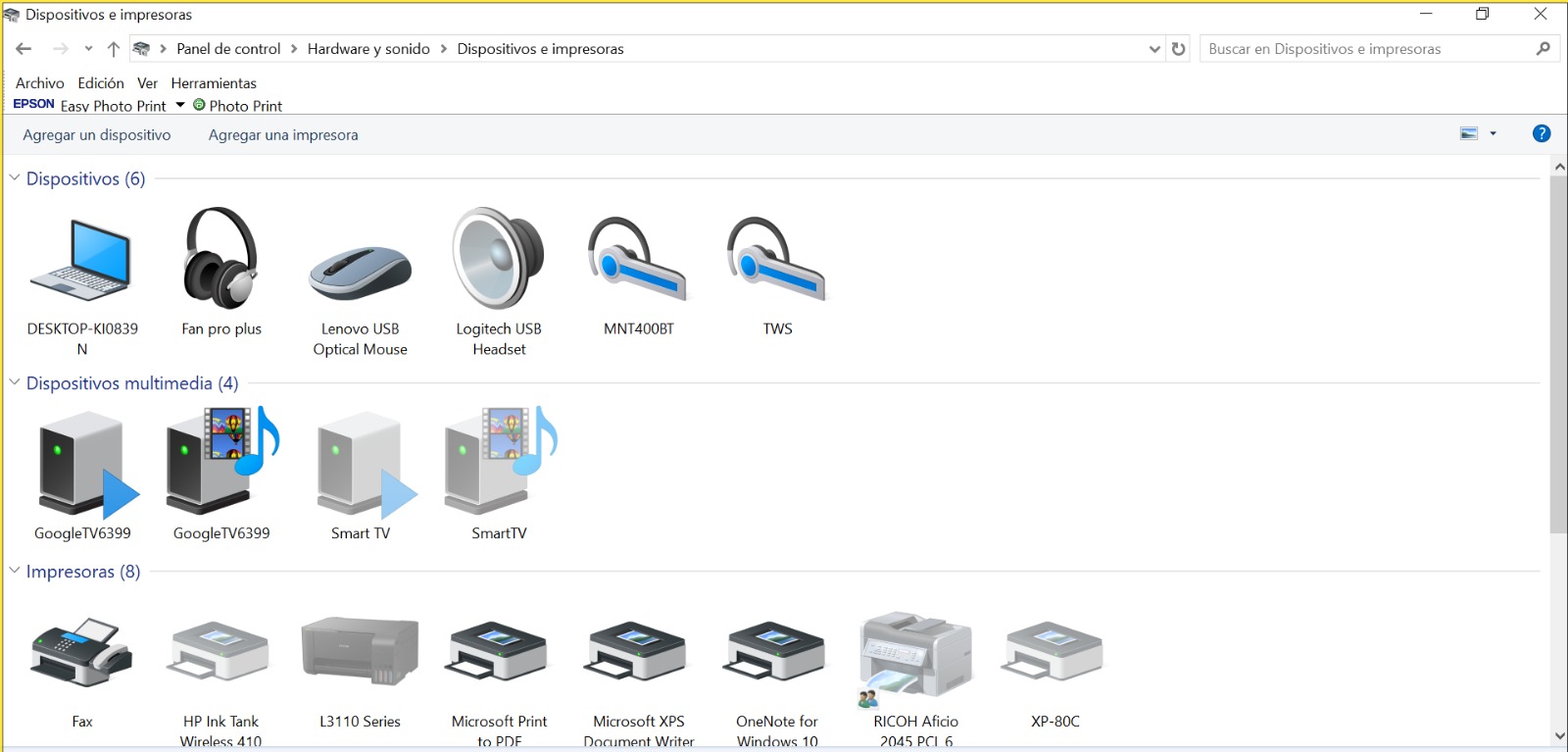This screenshot has height=752, width=1568.
Task: Select the Fax printer icon
Action: (82, 652)
